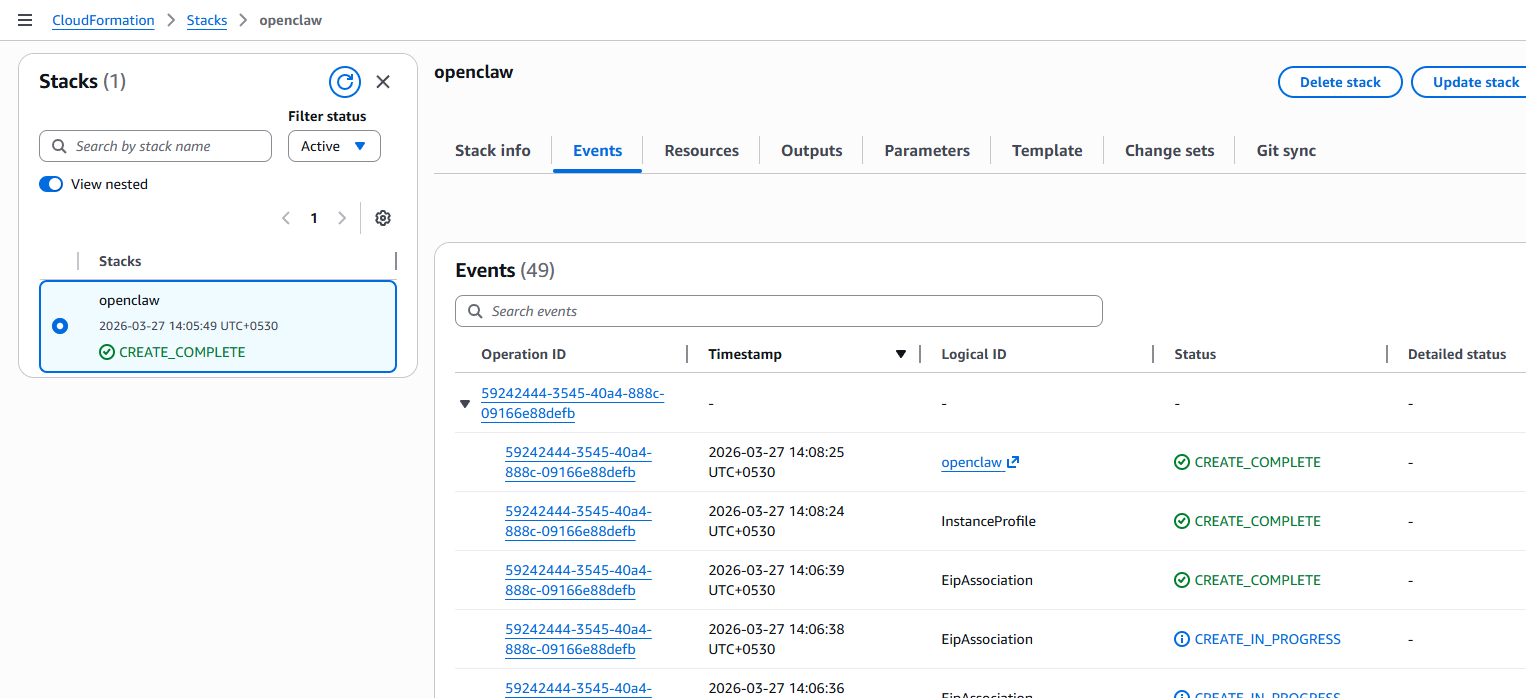The height and width of the screenshot is (698, 1526).
Task: Open the hamburger navigation menu
Action: 25,20
